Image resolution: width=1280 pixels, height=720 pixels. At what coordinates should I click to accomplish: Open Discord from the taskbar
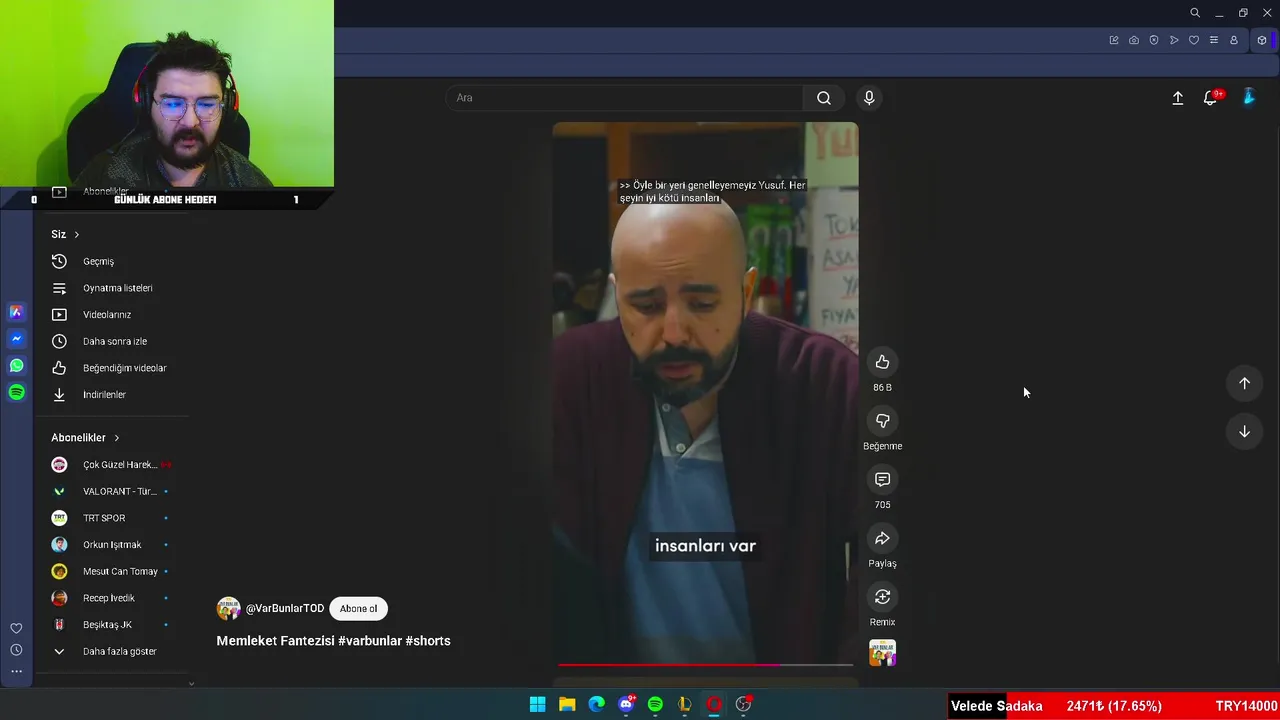(627, 704)
